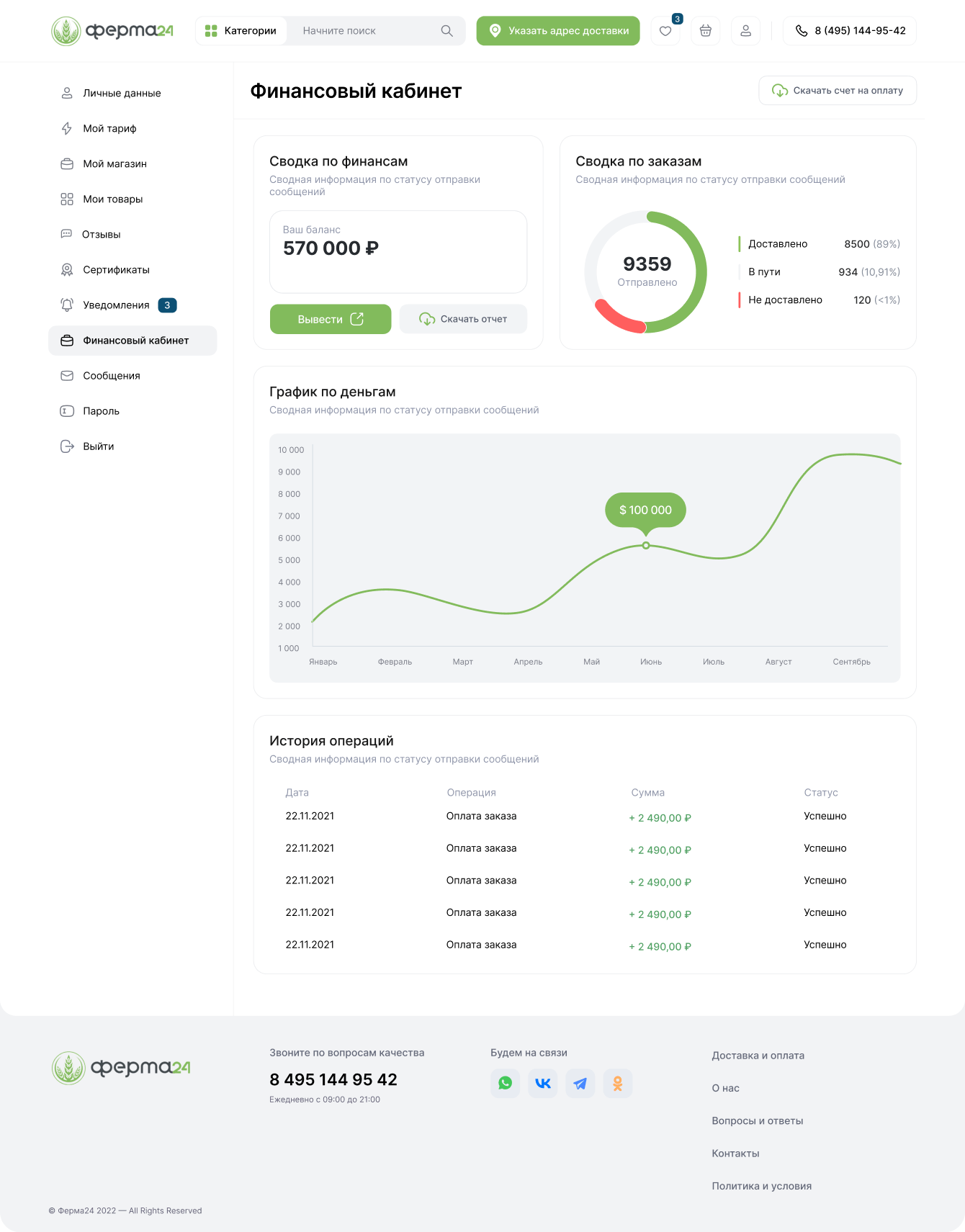Click the Сумма column header
The width and height of the screenshot is (965, 1232).
(x=648, y=793)
